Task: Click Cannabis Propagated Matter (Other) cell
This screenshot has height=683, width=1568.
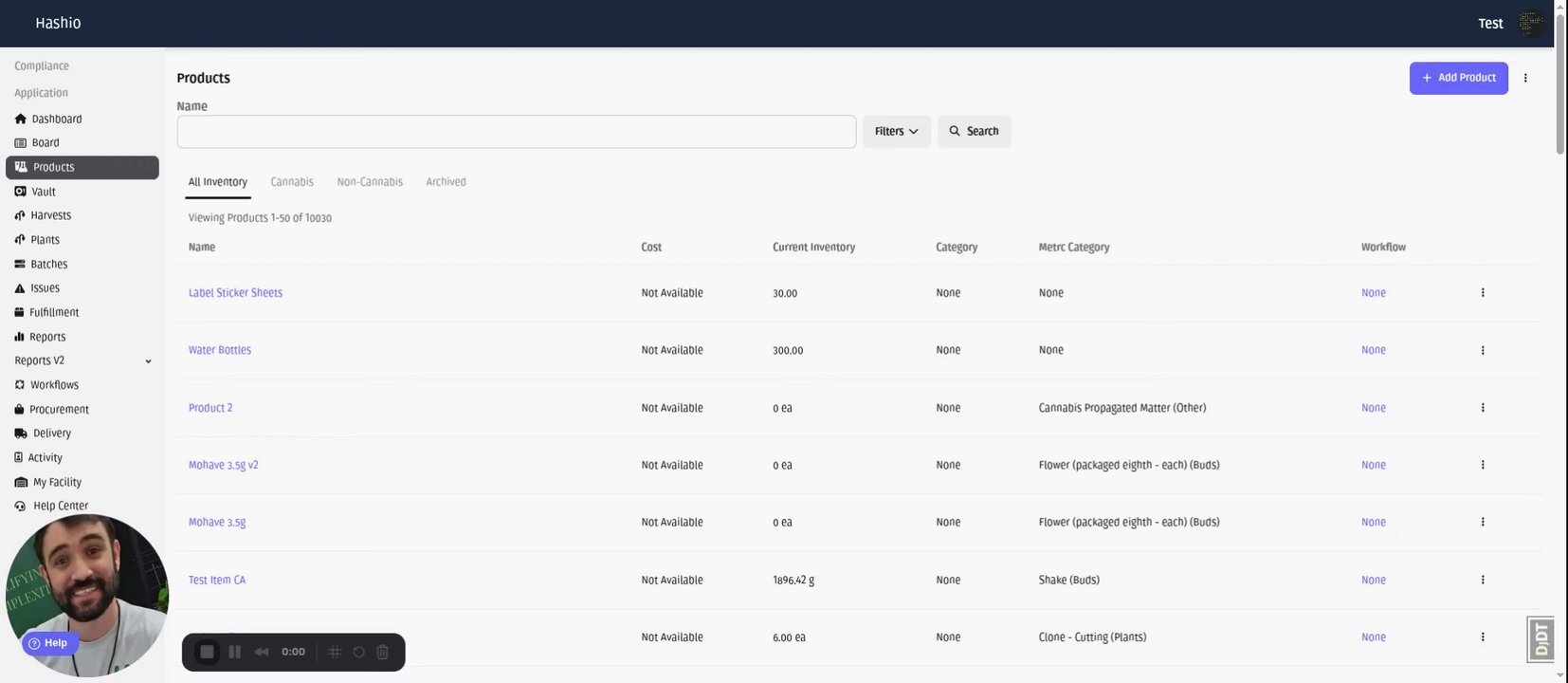Action: [x=1122, y=408]
